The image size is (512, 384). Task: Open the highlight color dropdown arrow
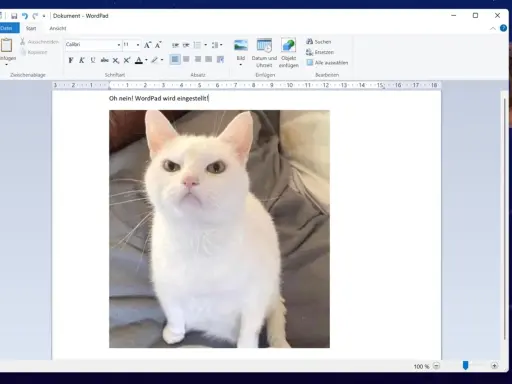(162, 60)
